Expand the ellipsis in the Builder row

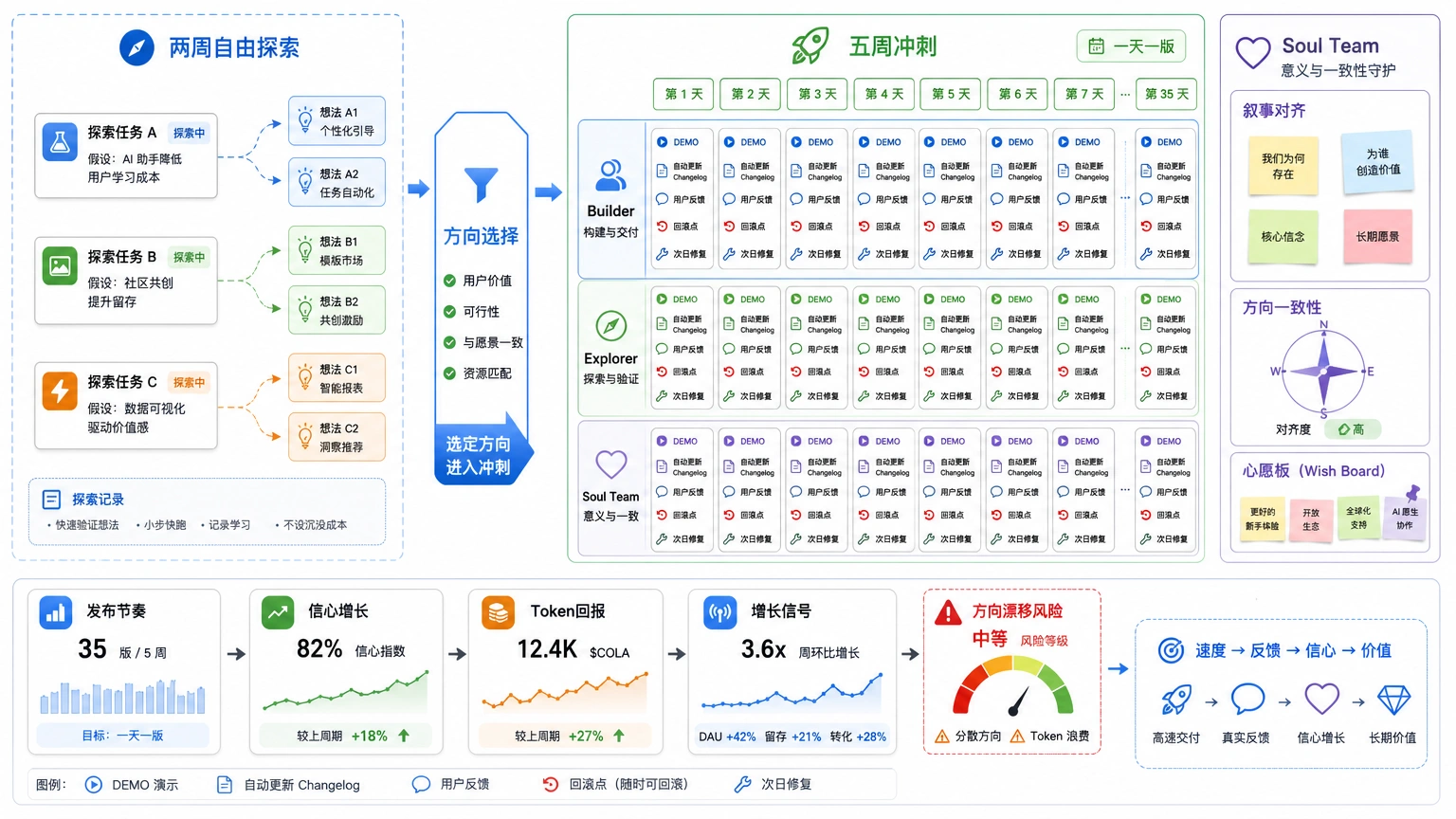coord(1125,198)
